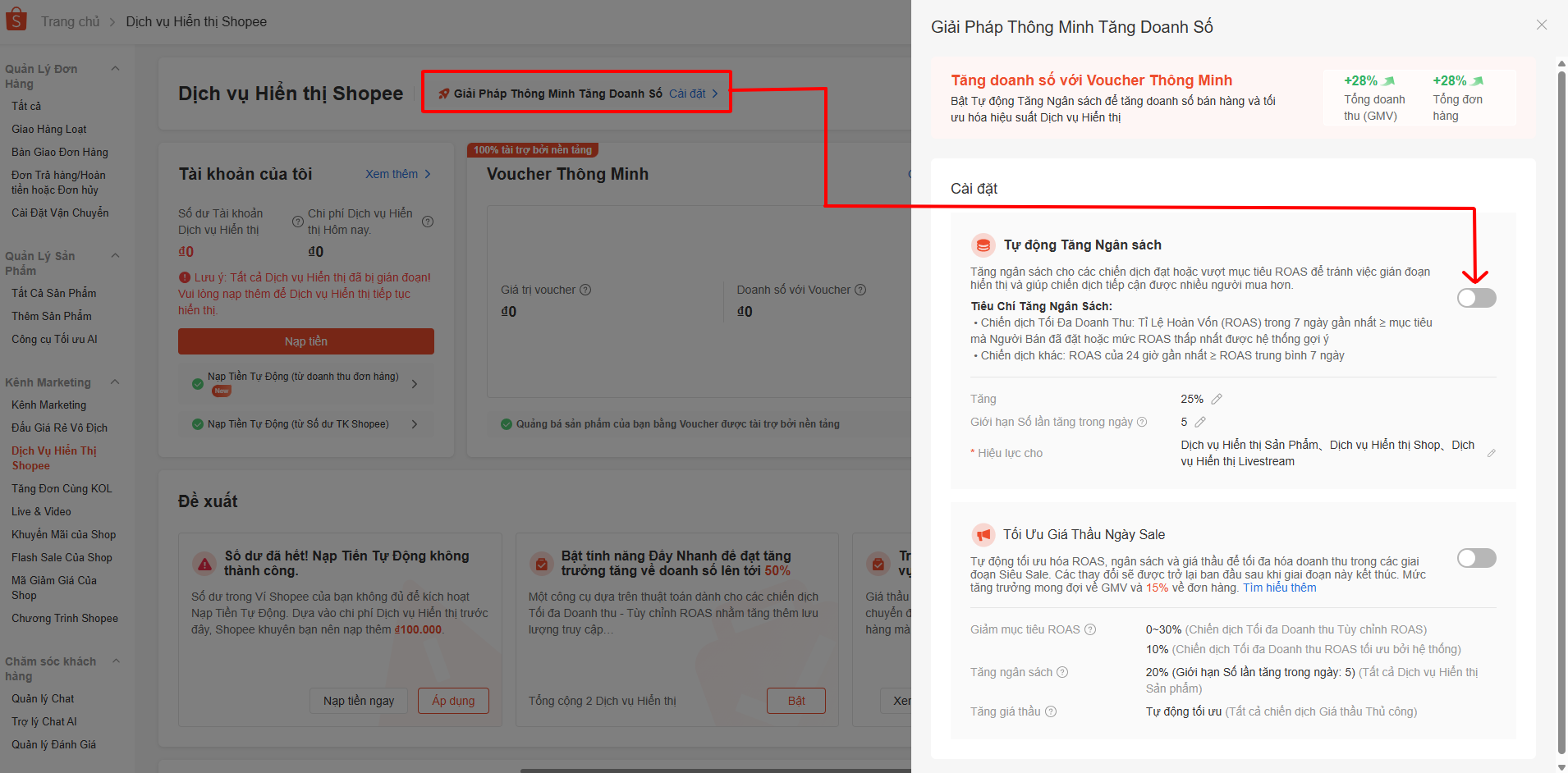
Task: Collapse the Quản Lý Đơn Hàng section
Action: click(115, 69)
